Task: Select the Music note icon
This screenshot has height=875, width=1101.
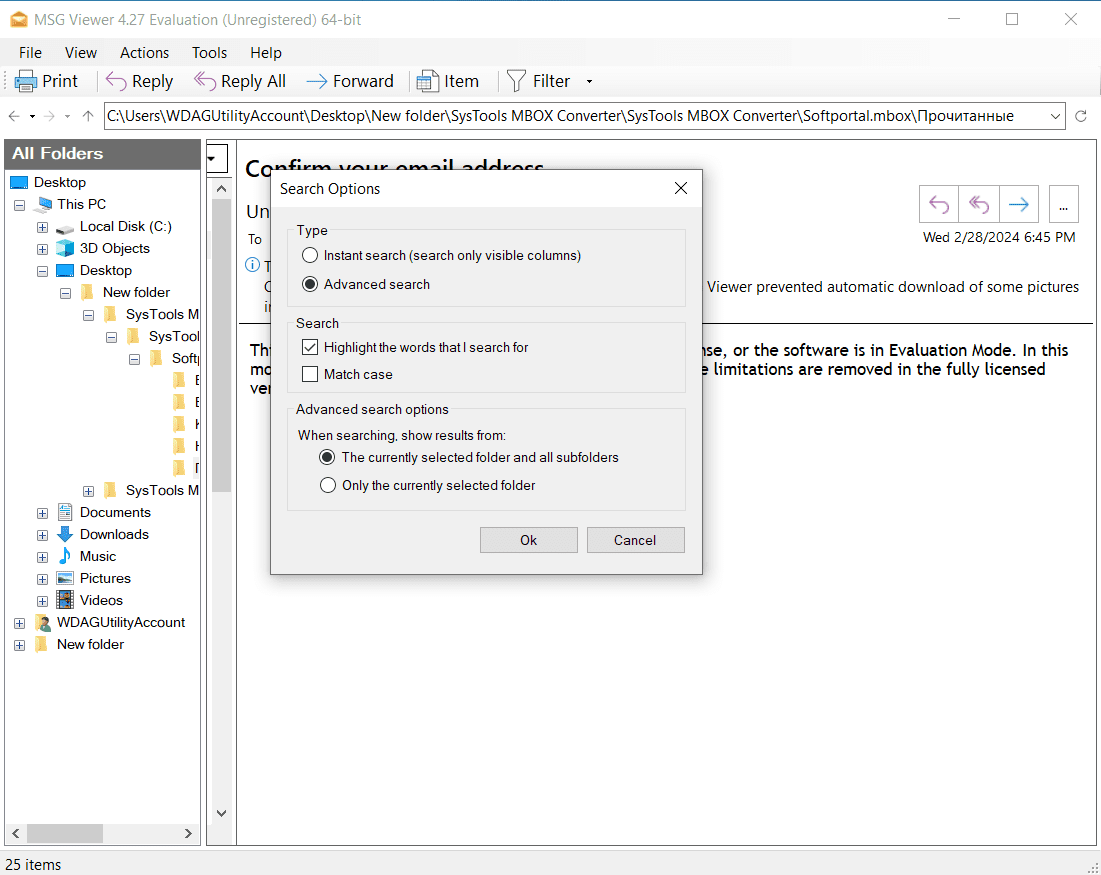Action: point(65,555)
